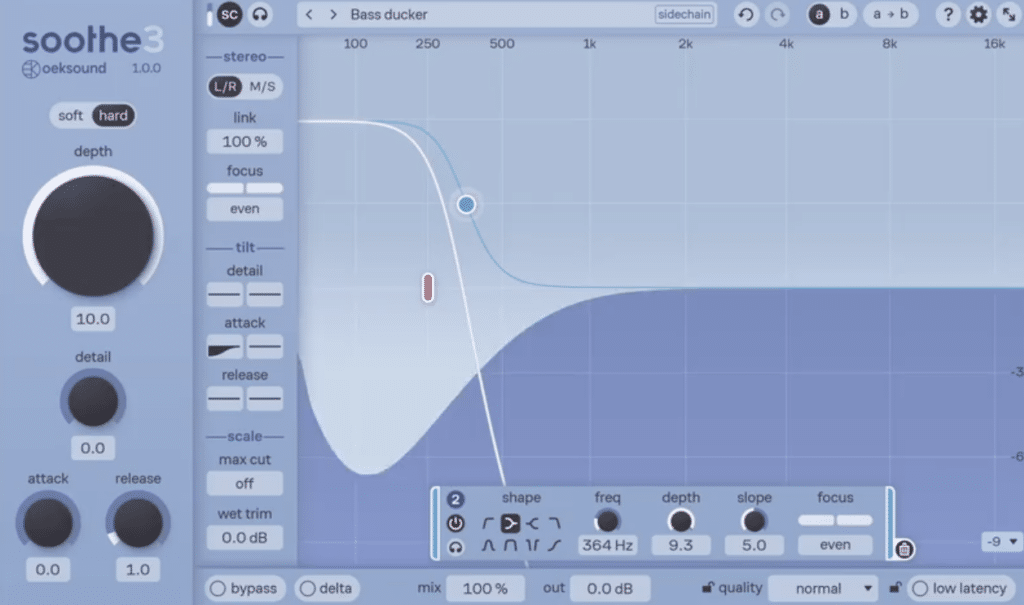Click the release knob

(x=138, y=523)
